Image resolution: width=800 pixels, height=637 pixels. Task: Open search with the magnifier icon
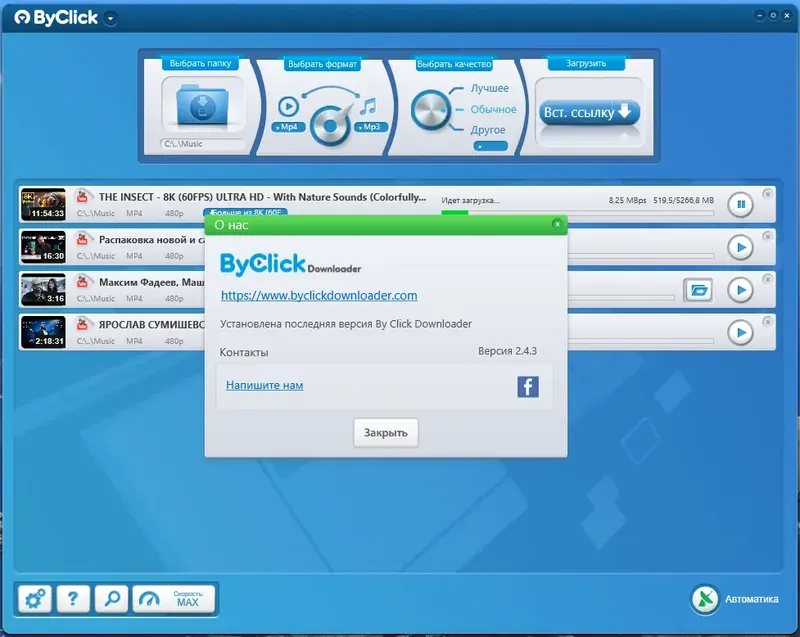click(x=111, y=599)
